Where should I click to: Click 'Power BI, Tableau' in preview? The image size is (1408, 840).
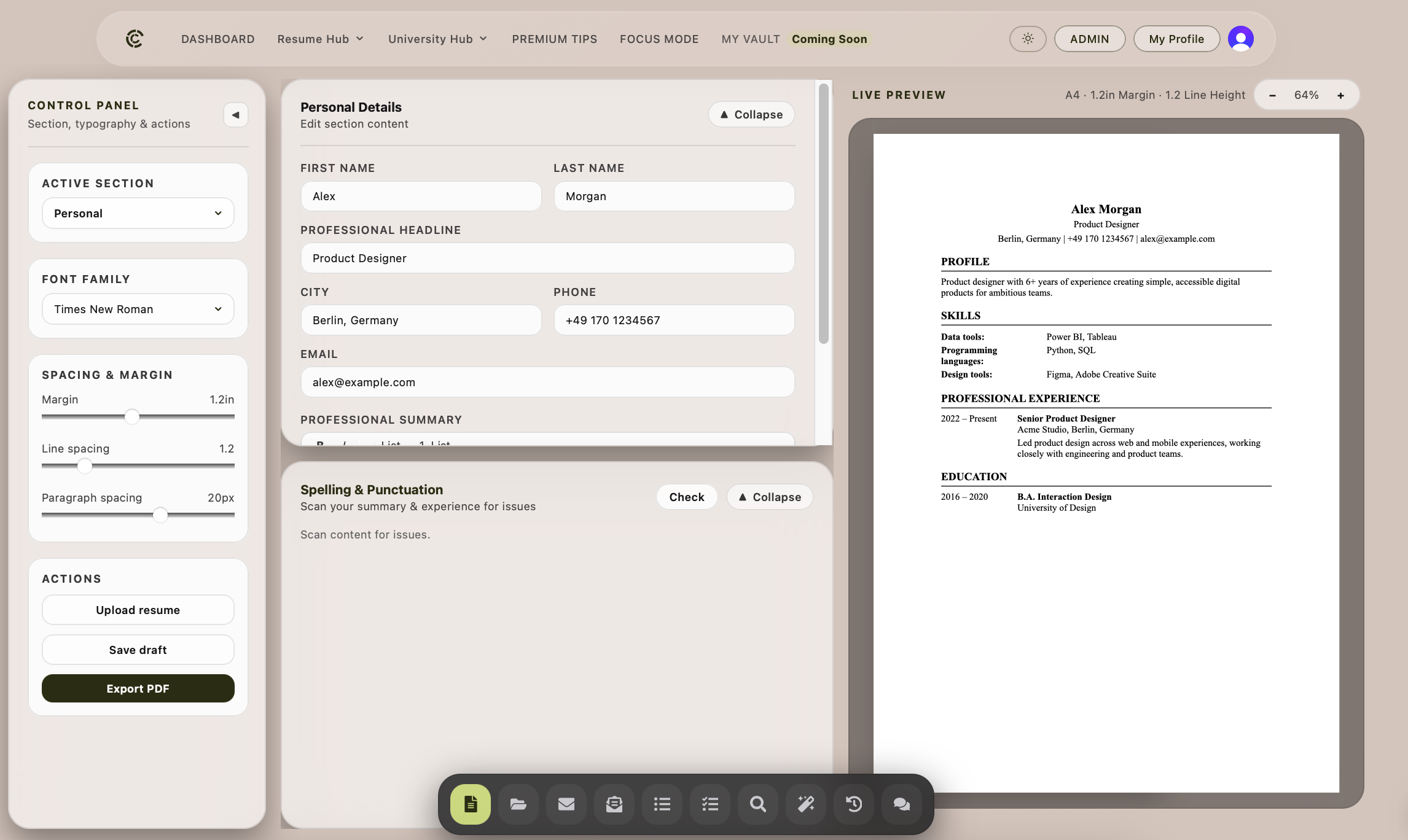pyautogui.click(x=1082, y=337)
